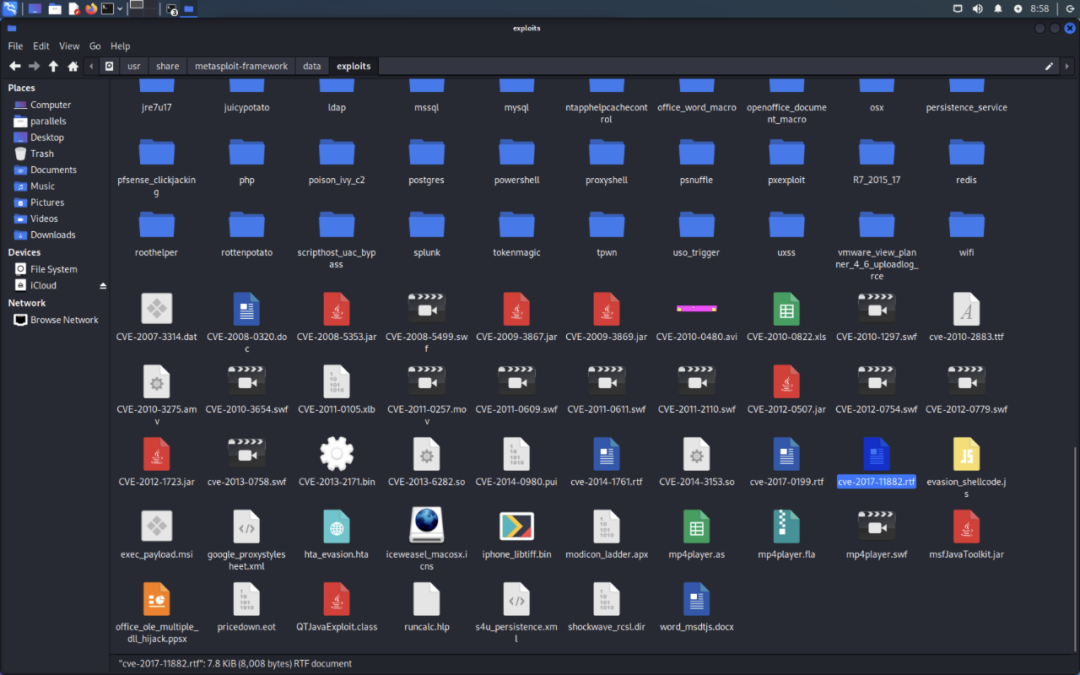The width and height of the screenshot is (1080, 675).
Task: Go back using the back arrow
Action: click(x=14, y=66)
